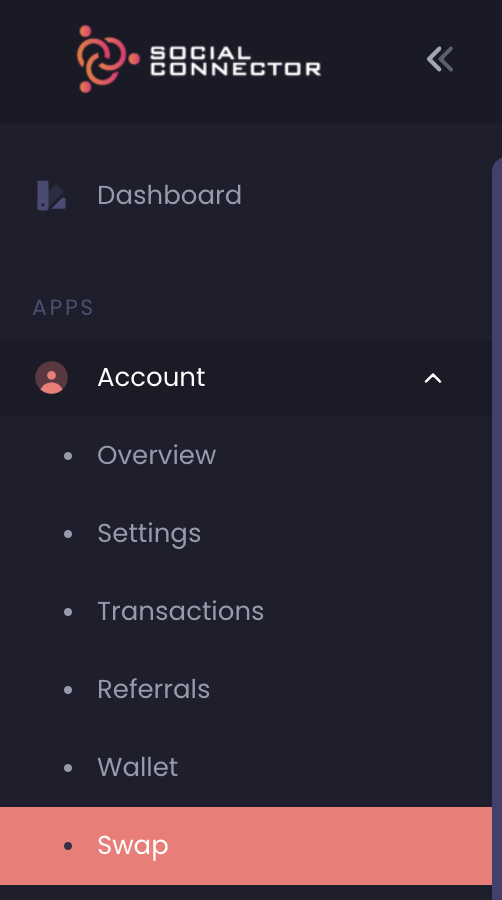Click the Dashboard palette icon

(52, 195)
